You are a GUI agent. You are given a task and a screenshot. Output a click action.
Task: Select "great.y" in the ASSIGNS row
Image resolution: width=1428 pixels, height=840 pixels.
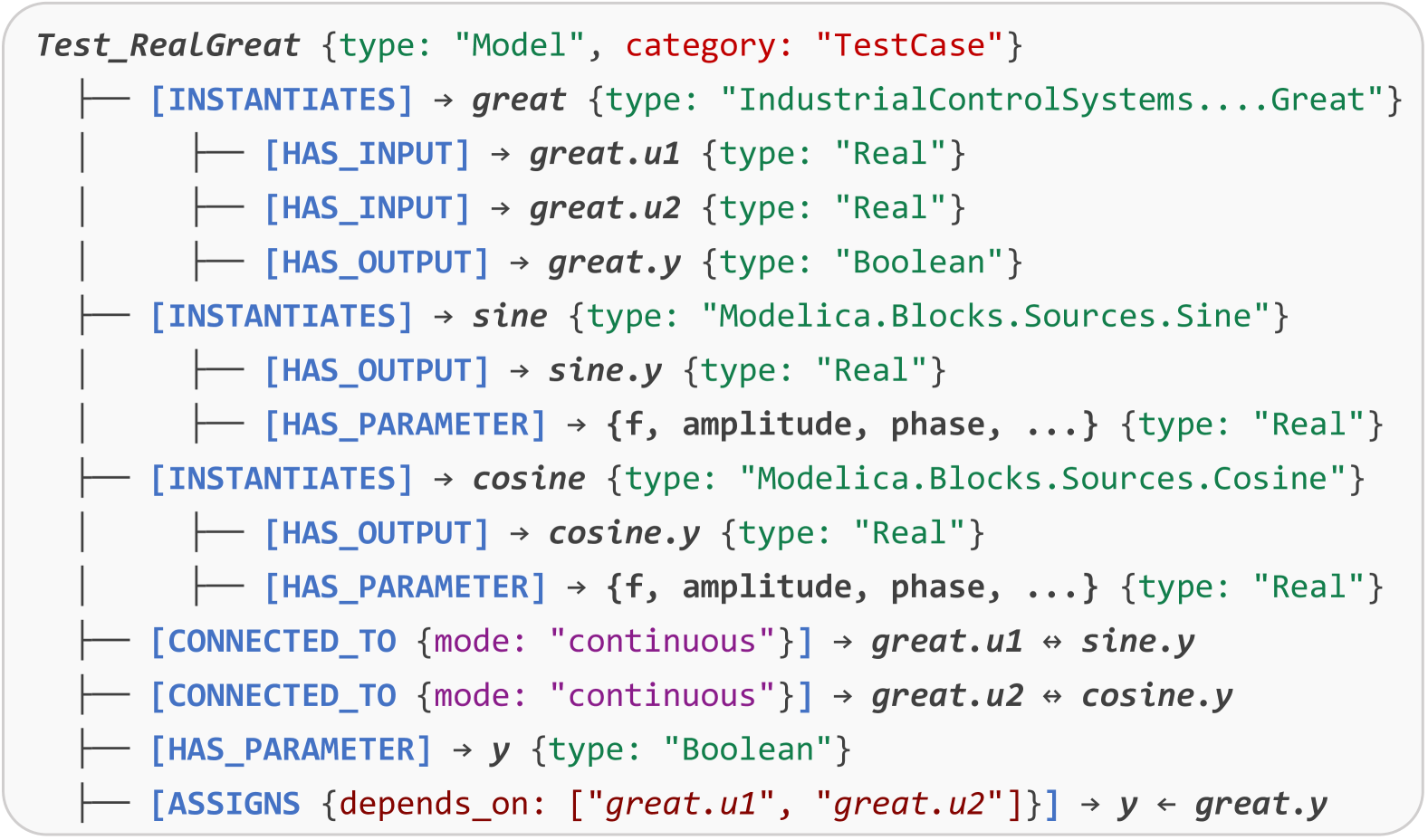[x=1261, y=805]
